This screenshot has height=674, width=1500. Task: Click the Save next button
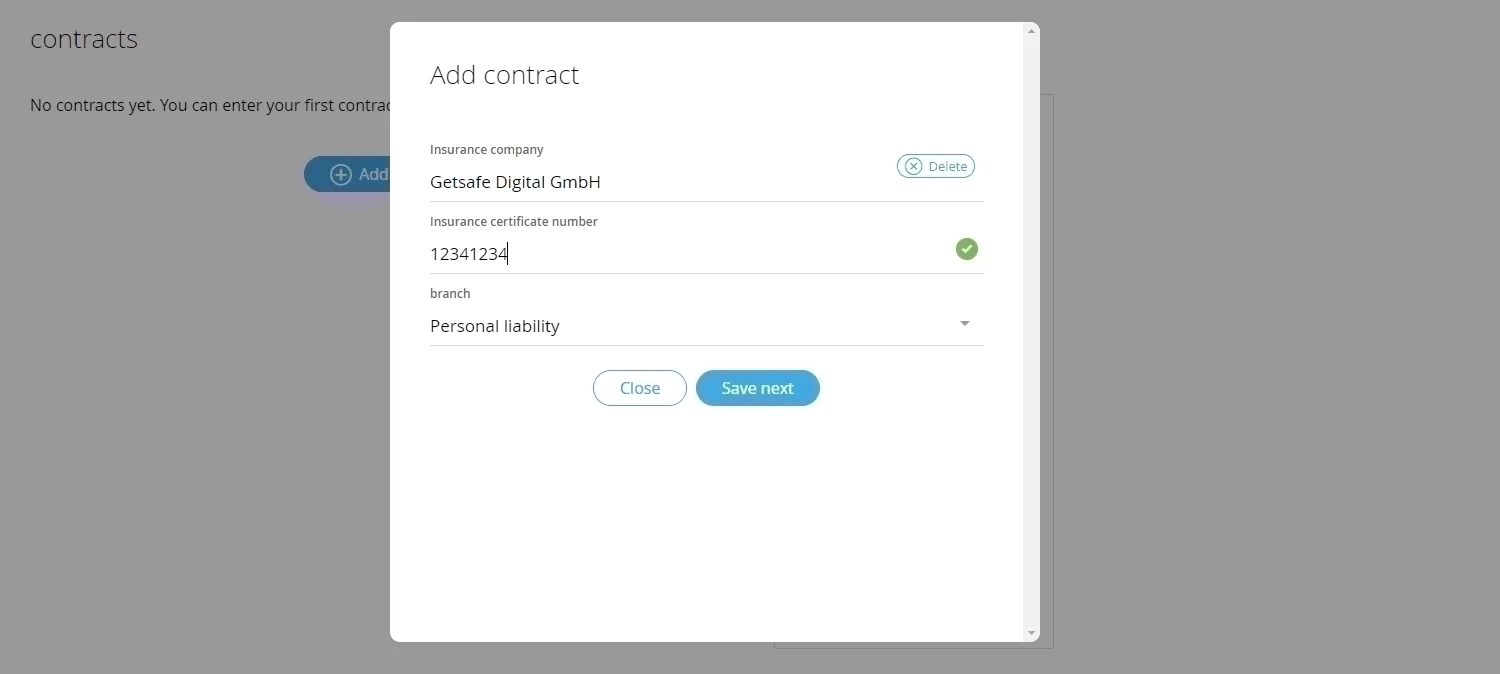point(758,388)
